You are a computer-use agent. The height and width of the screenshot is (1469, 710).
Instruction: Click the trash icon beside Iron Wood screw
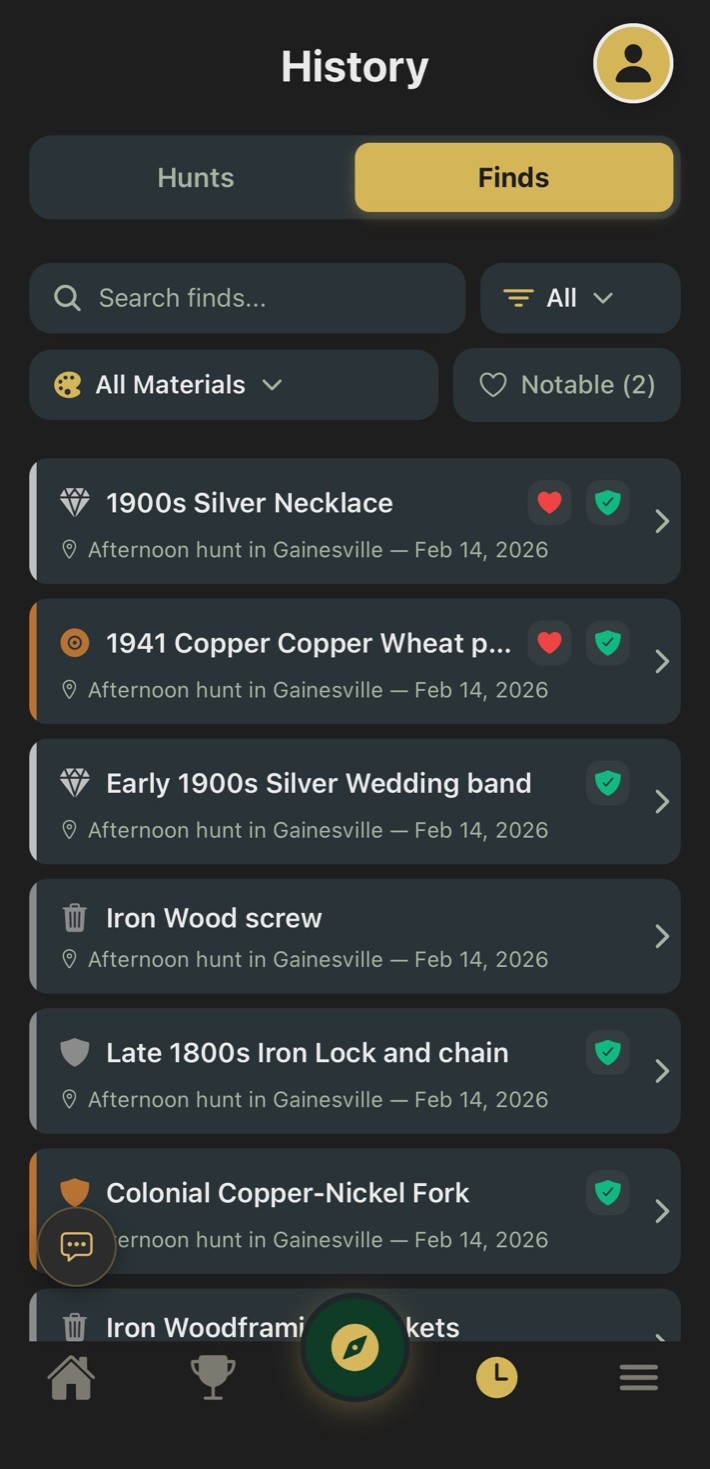[x=74, y=917]
